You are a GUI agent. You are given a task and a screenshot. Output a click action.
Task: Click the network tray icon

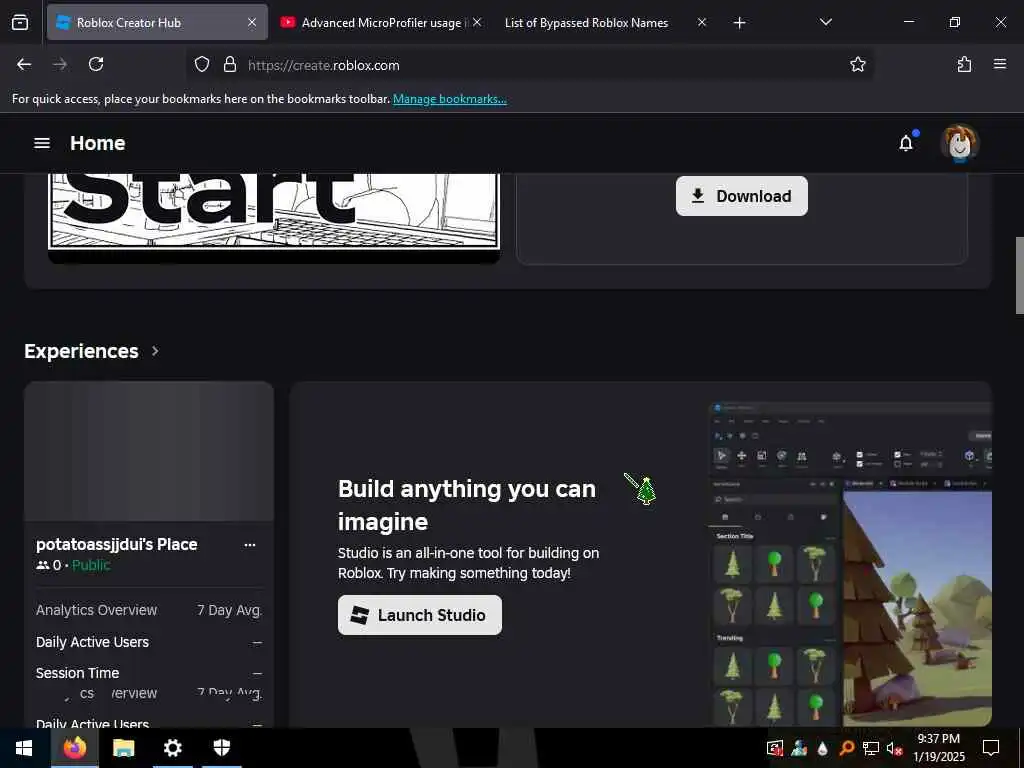[870, 748]
